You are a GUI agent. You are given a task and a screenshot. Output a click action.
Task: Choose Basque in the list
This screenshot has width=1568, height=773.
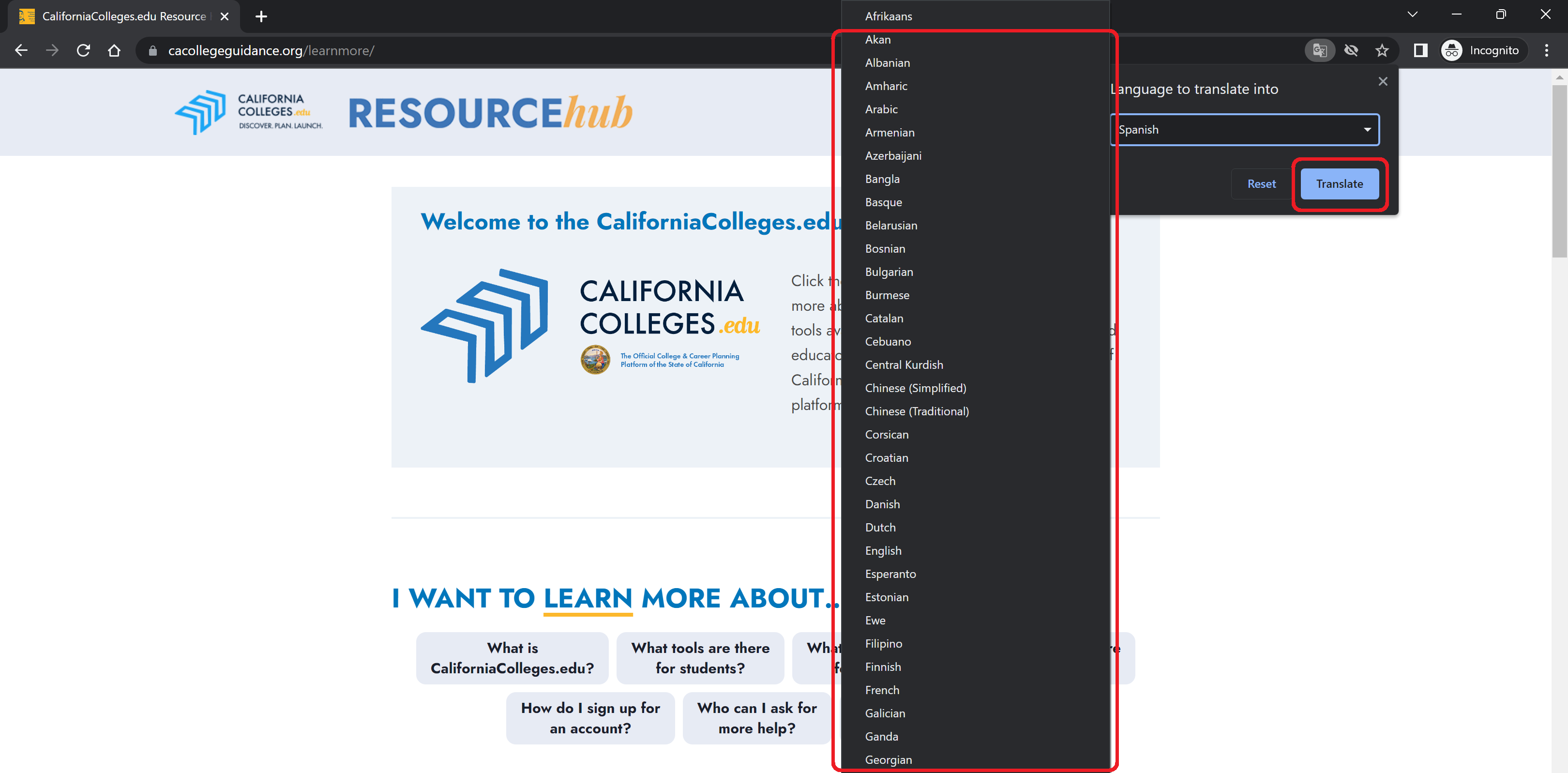(x=975, y=202)
